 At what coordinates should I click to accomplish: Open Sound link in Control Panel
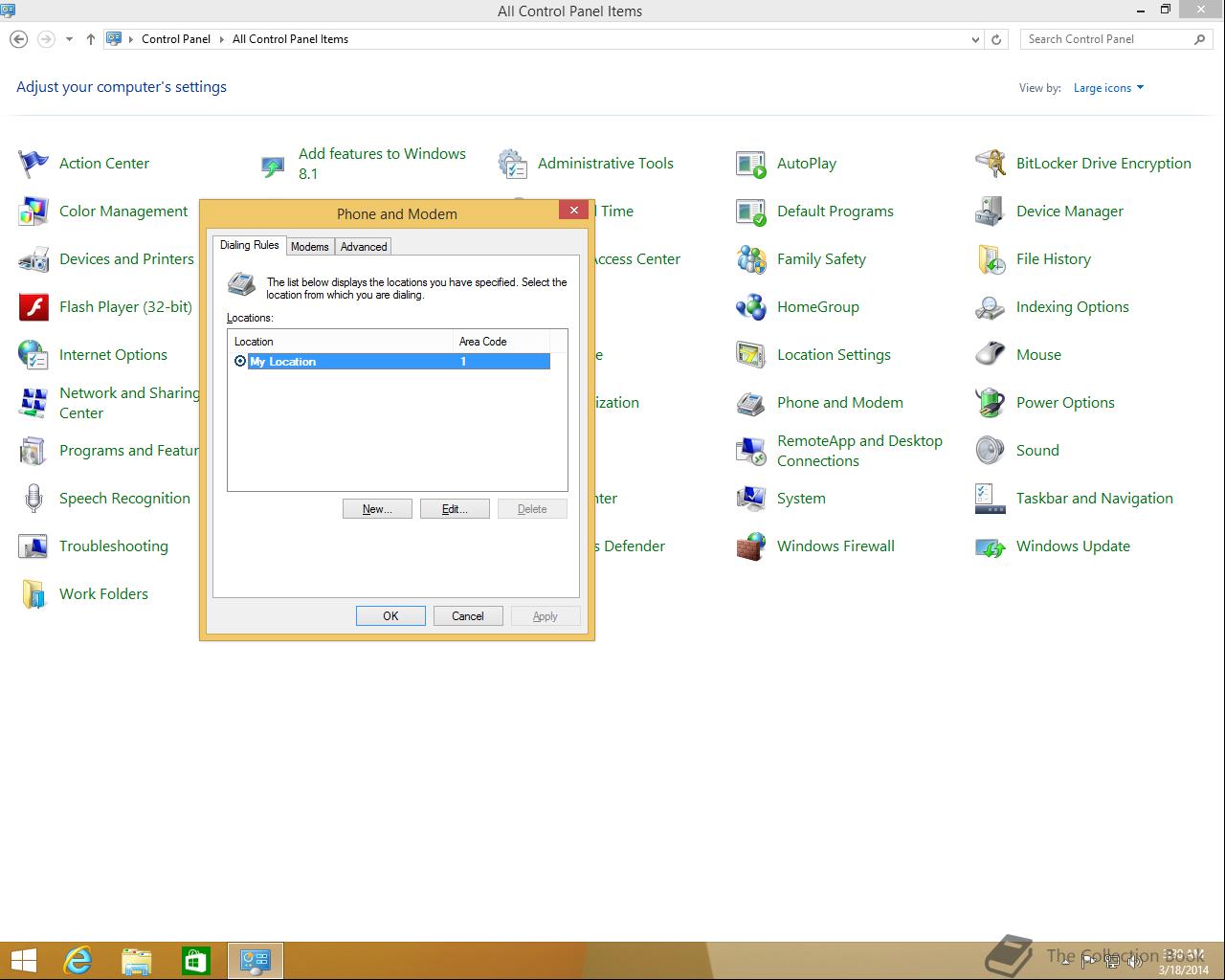[1037, 451]
